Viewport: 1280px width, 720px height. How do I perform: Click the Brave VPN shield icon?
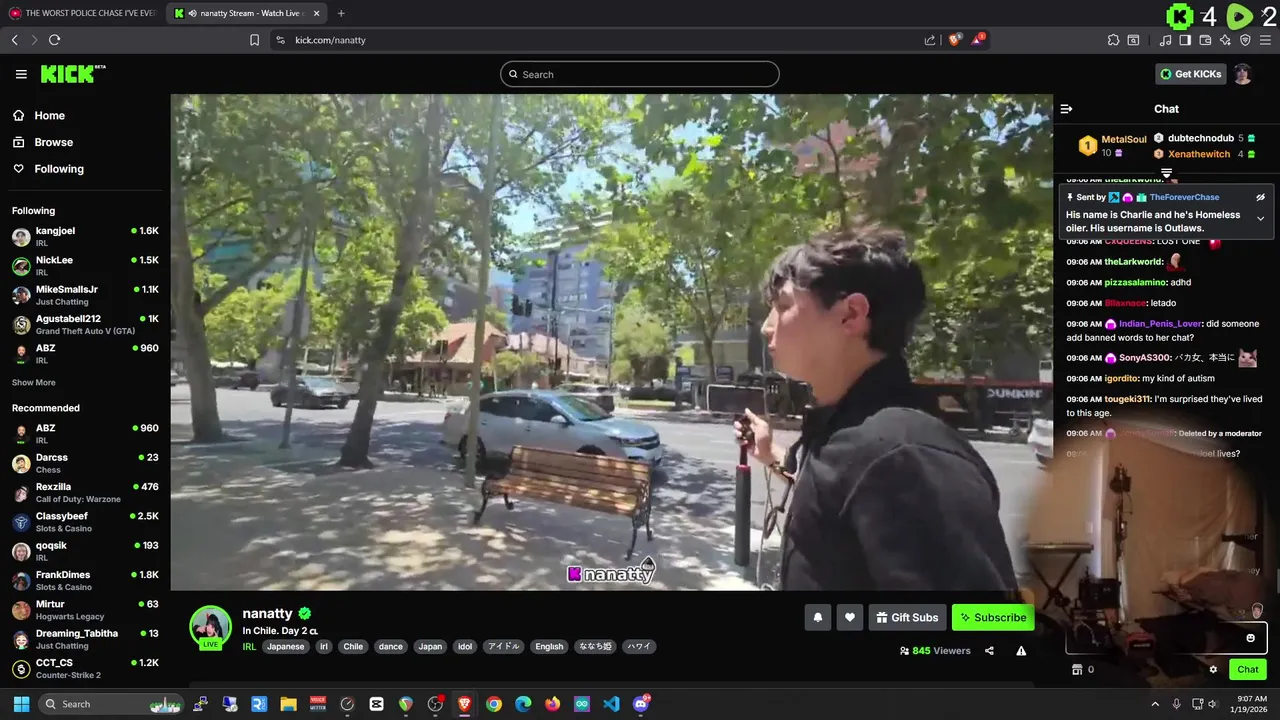(x=1245, y=40)
